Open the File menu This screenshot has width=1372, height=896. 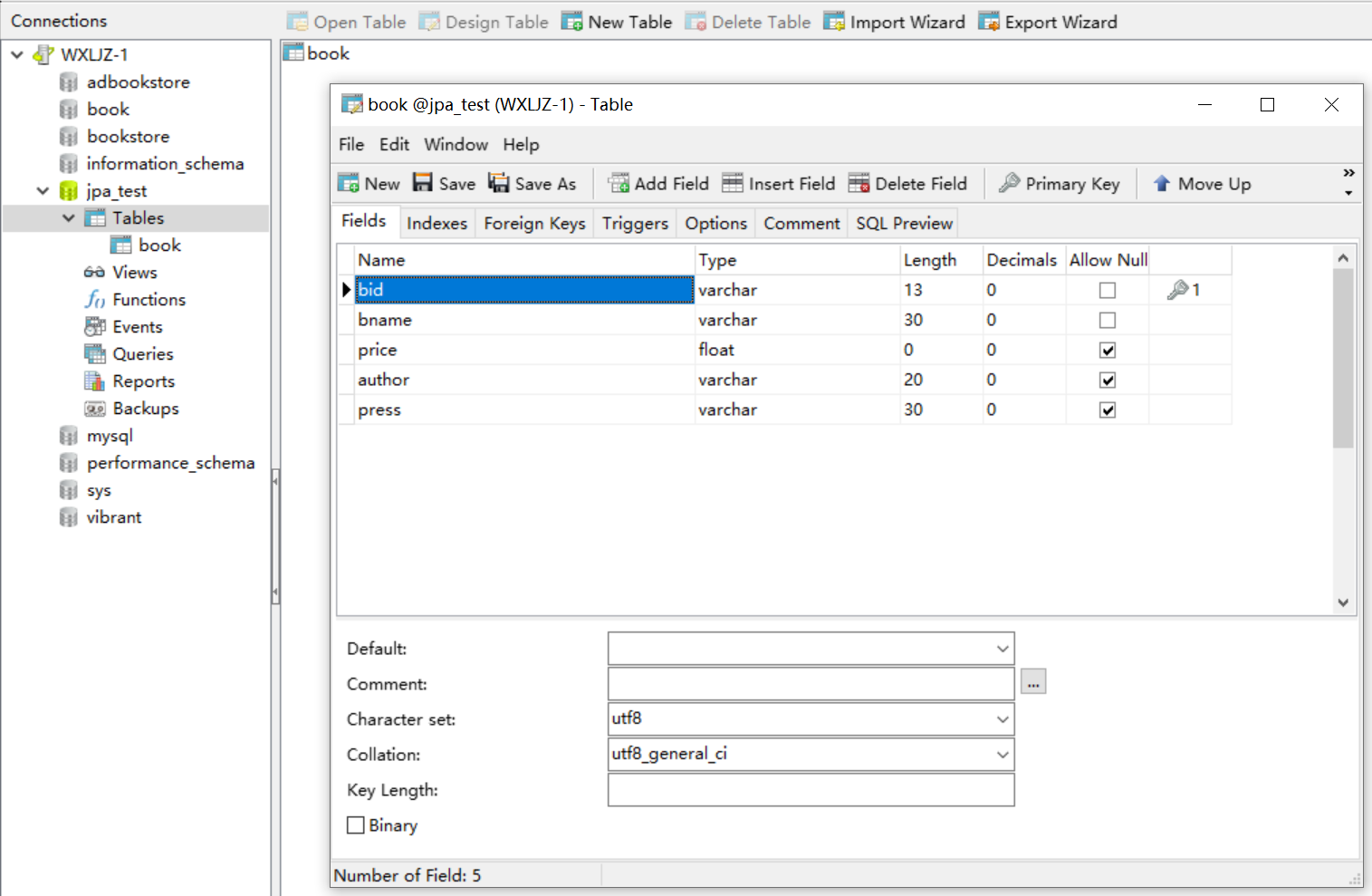coord(351,145)
